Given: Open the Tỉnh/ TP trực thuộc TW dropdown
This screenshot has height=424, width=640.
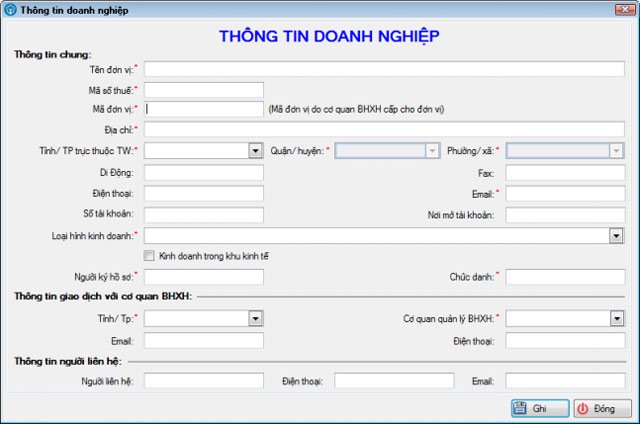Looking at the screenshot, I should [256, 151].
